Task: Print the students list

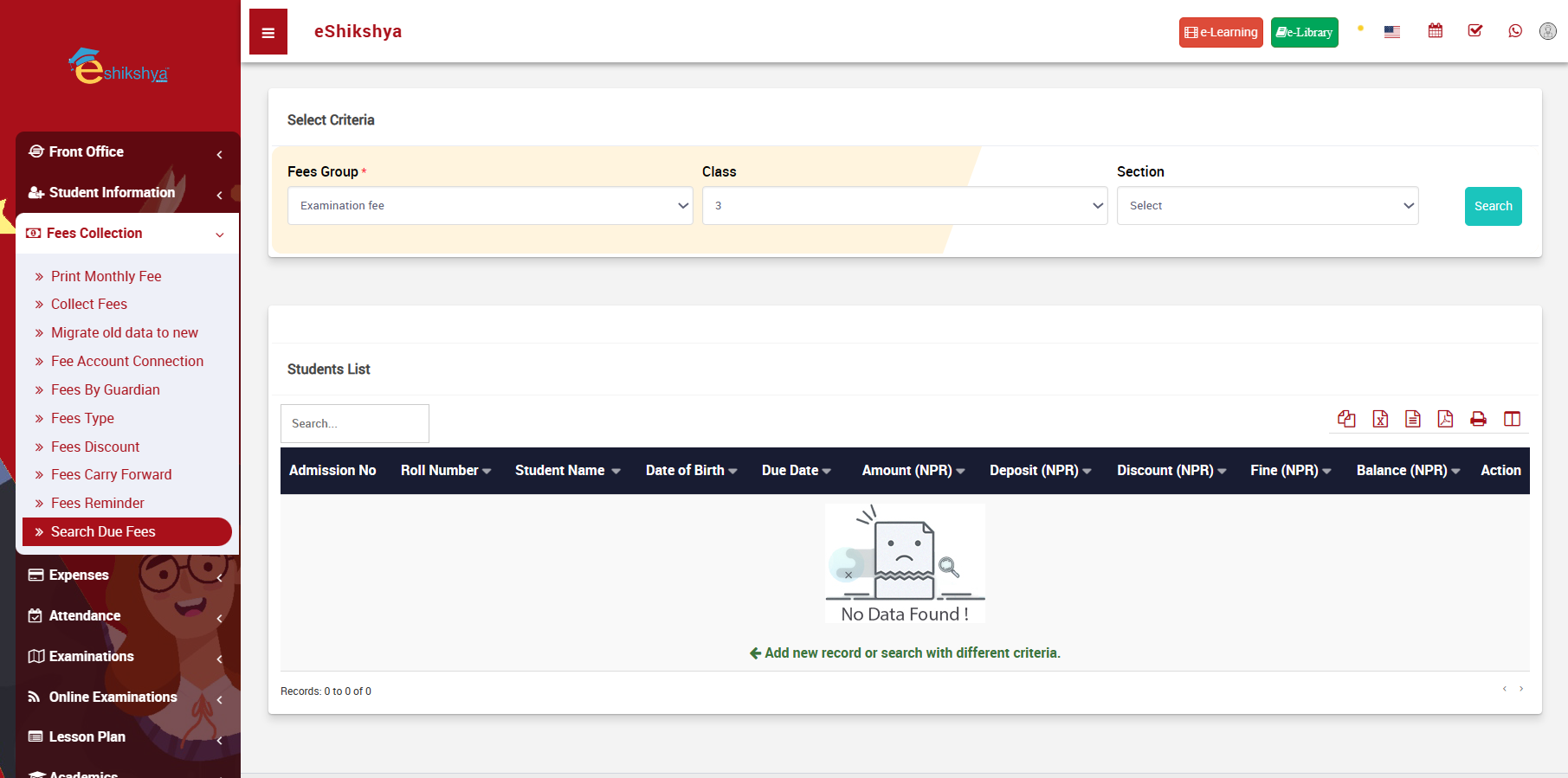Action: pyautogui.click(x=1478, y=419)
